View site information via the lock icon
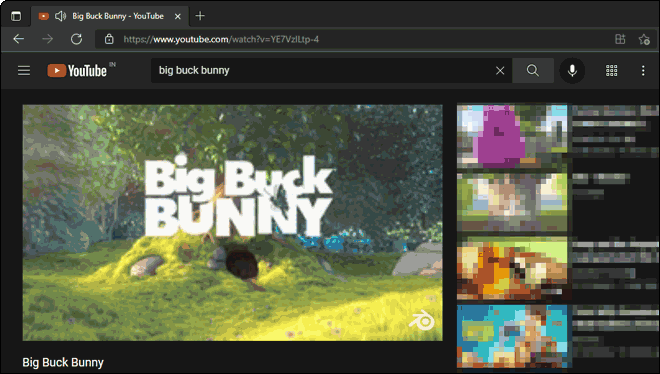This screenshot has width=660, height=374. (109, 39)
